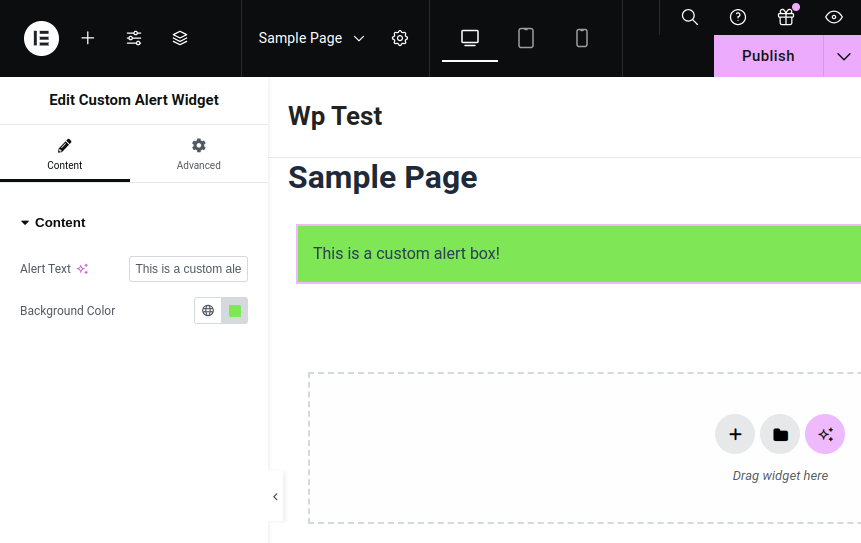Click the Publish button
861x543 pixels.
coord(768,56)
